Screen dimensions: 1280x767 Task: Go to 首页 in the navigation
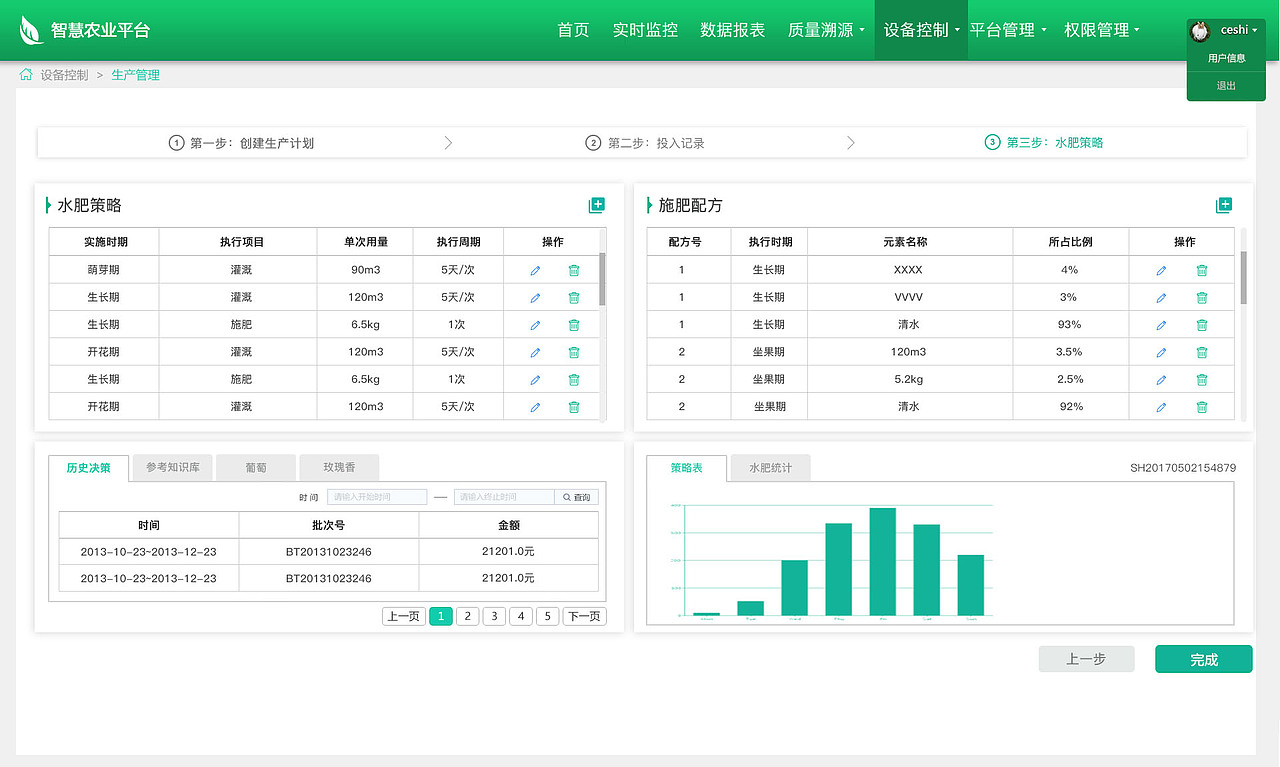point(573,30)
